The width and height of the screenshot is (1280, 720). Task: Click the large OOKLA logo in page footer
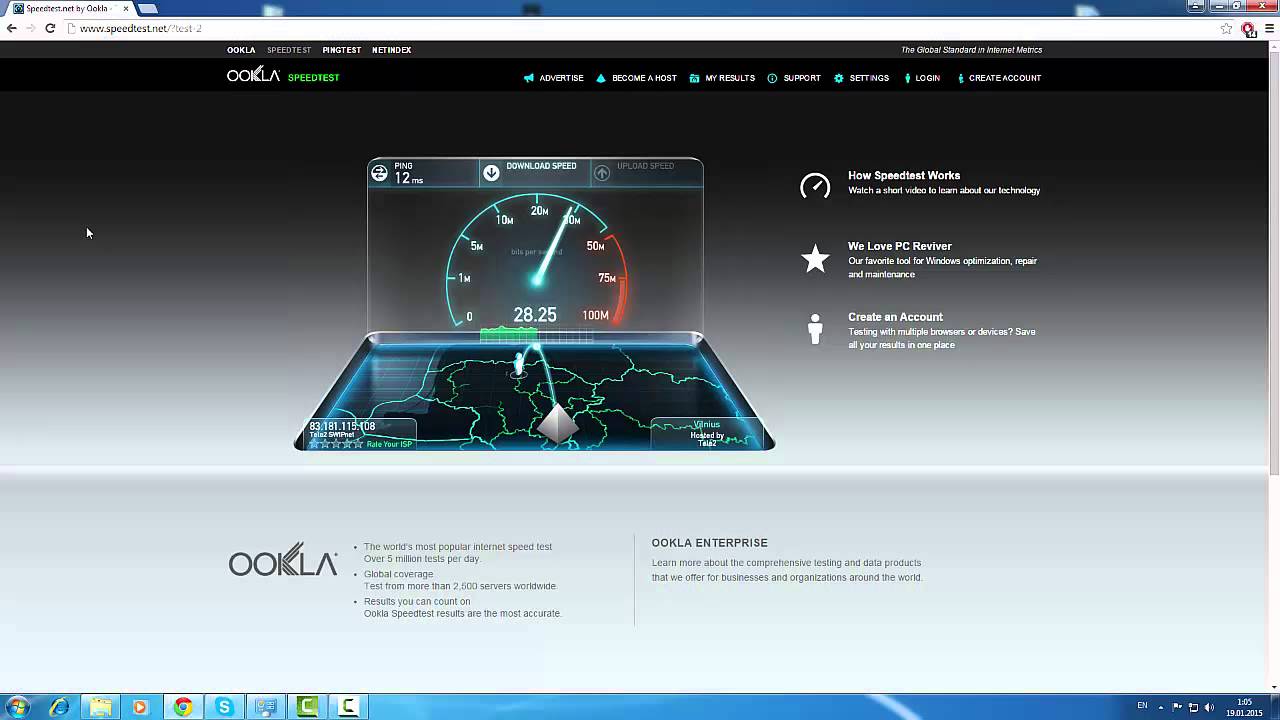283,560
